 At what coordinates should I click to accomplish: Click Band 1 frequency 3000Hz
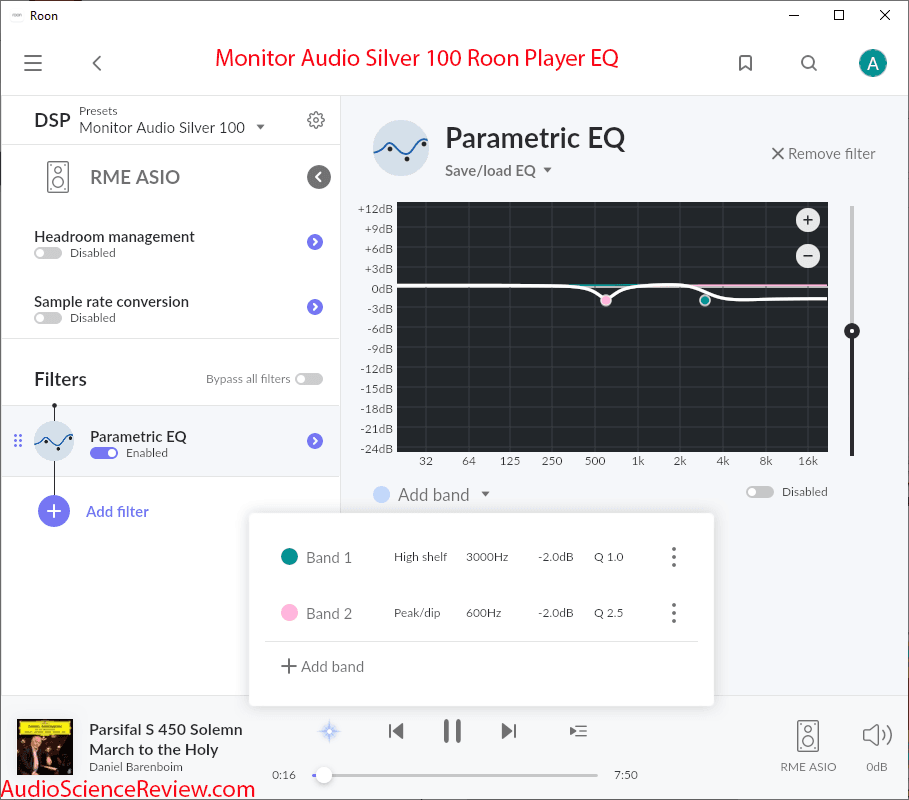487,557
